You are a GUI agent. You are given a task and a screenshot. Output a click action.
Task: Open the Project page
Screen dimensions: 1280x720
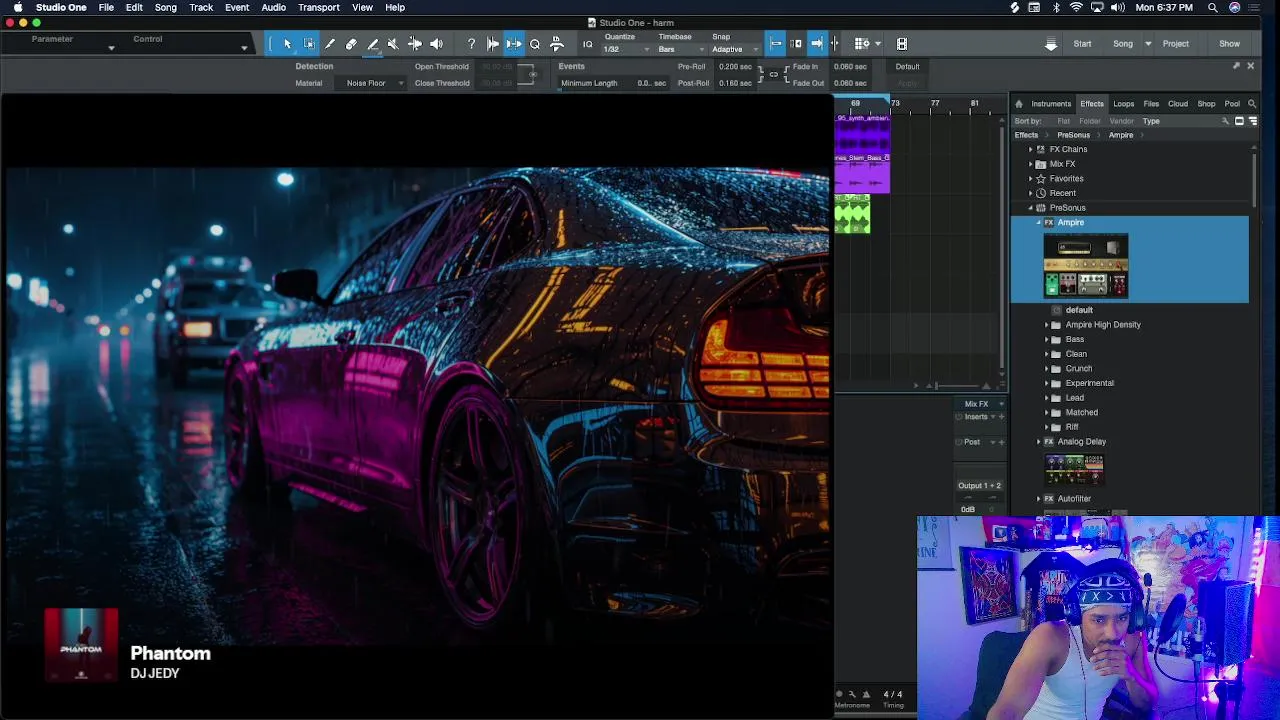click(1176, 44)
